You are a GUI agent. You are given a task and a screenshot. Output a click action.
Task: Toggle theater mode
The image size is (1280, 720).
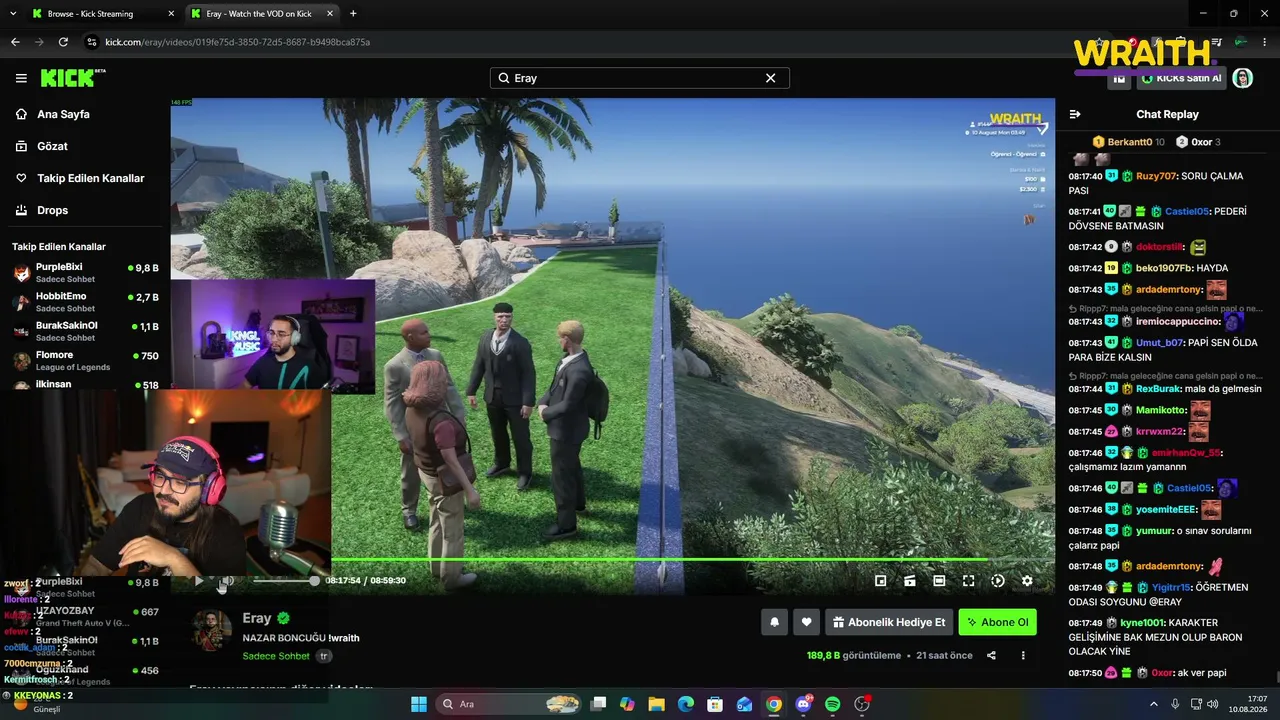pos(939,580)
